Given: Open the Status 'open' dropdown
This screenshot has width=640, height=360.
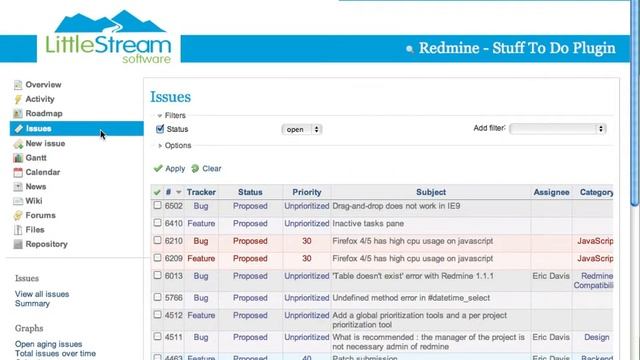Looking at the screenshot, I should coord(302,129).
